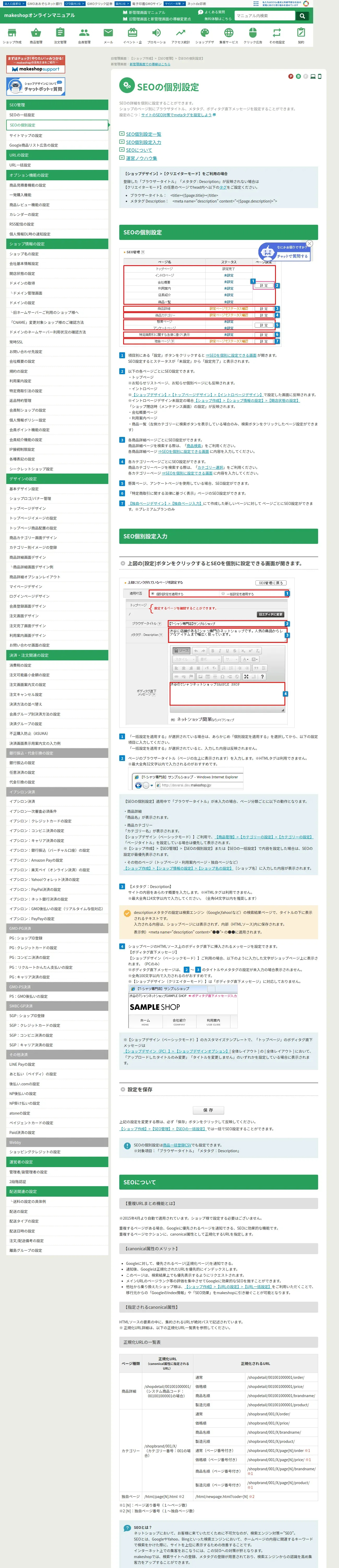Open the 商品管理 basket icon
The width and height of the screenshot is (339, 1568).
click(x=36, y=35)
